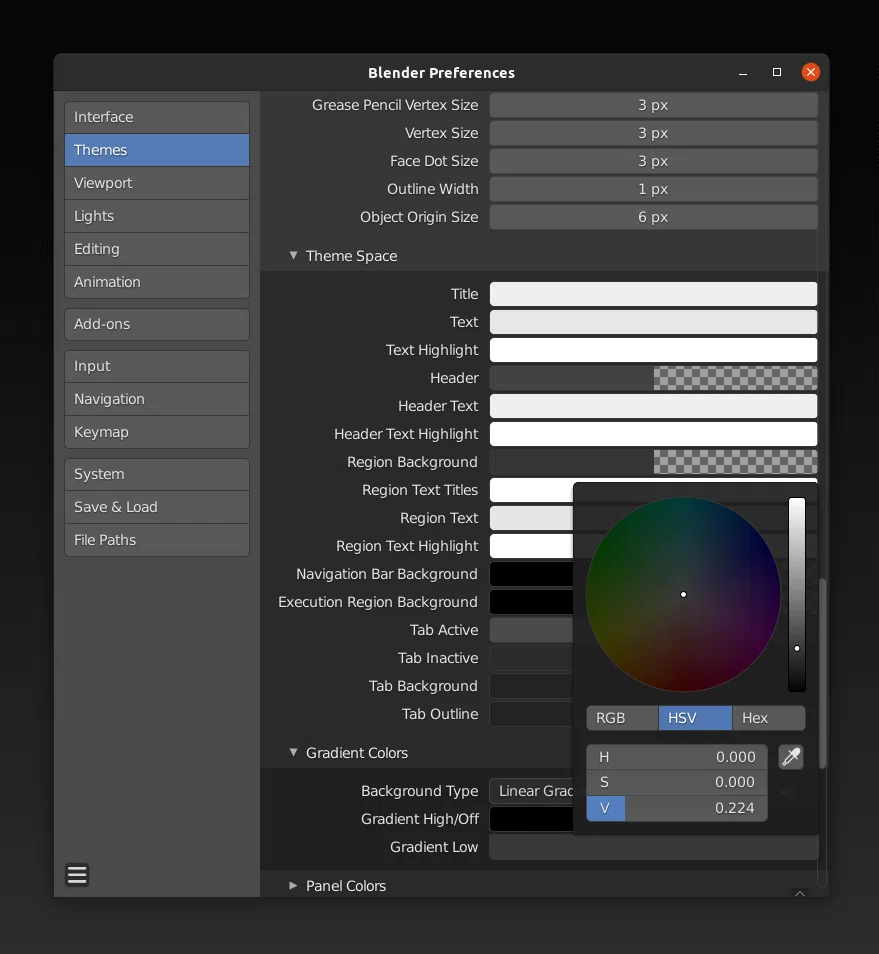The height and width of the screenshot is (954, 879).
Task: Click the up chevron at panel bottom
Action: [x=800, y=893]
